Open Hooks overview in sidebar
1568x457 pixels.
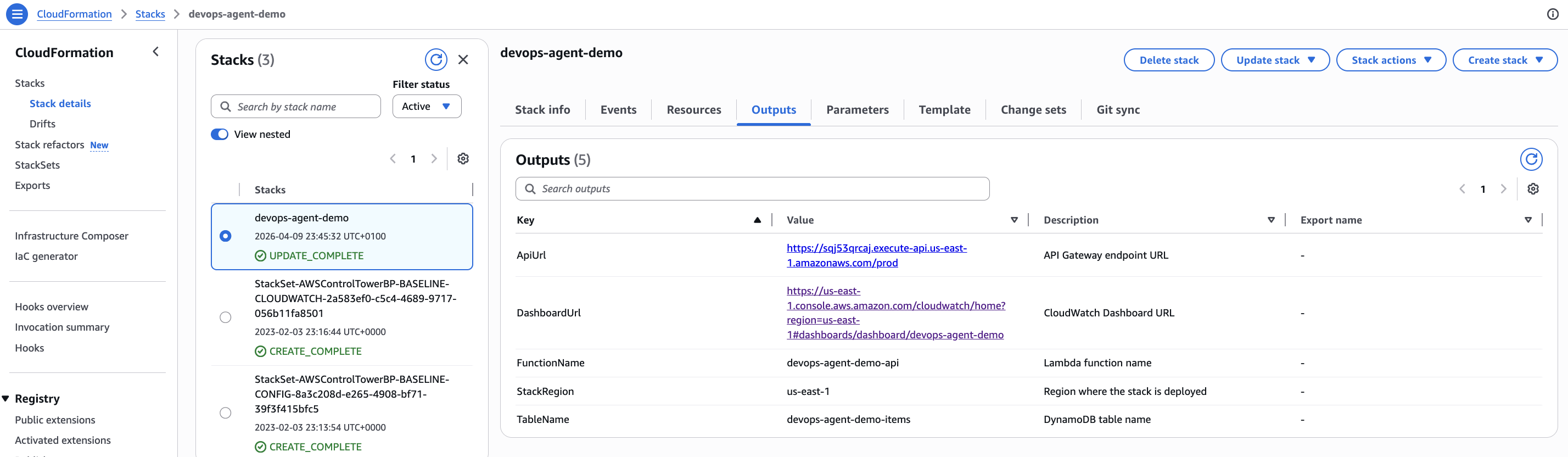[51, 307]
